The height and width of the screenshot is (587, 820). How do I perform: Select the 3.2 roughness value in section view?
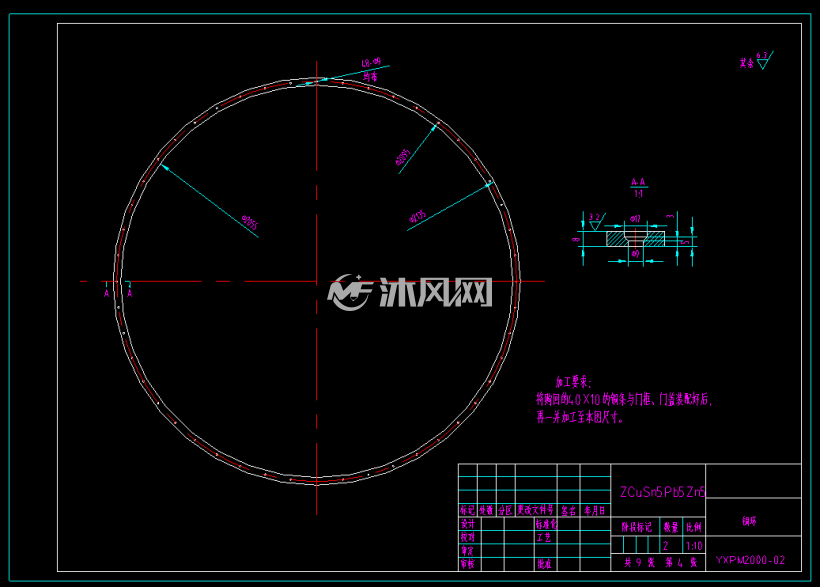595,217
